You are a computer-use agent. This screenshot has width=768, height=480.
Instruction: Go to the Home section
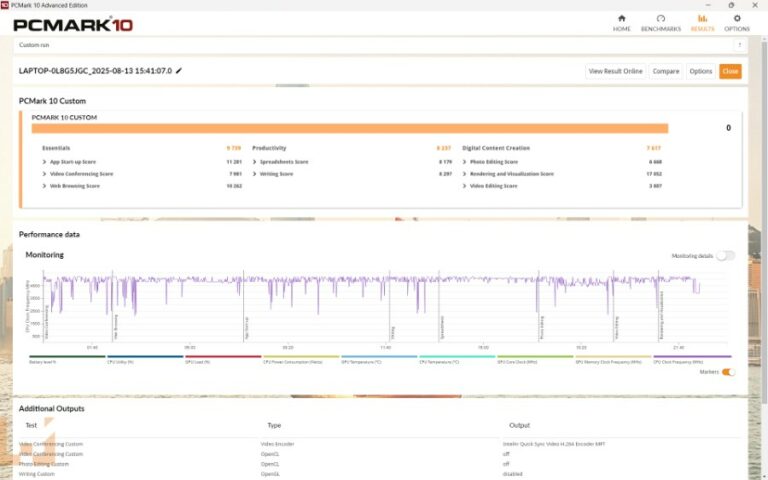pos(621,22)
